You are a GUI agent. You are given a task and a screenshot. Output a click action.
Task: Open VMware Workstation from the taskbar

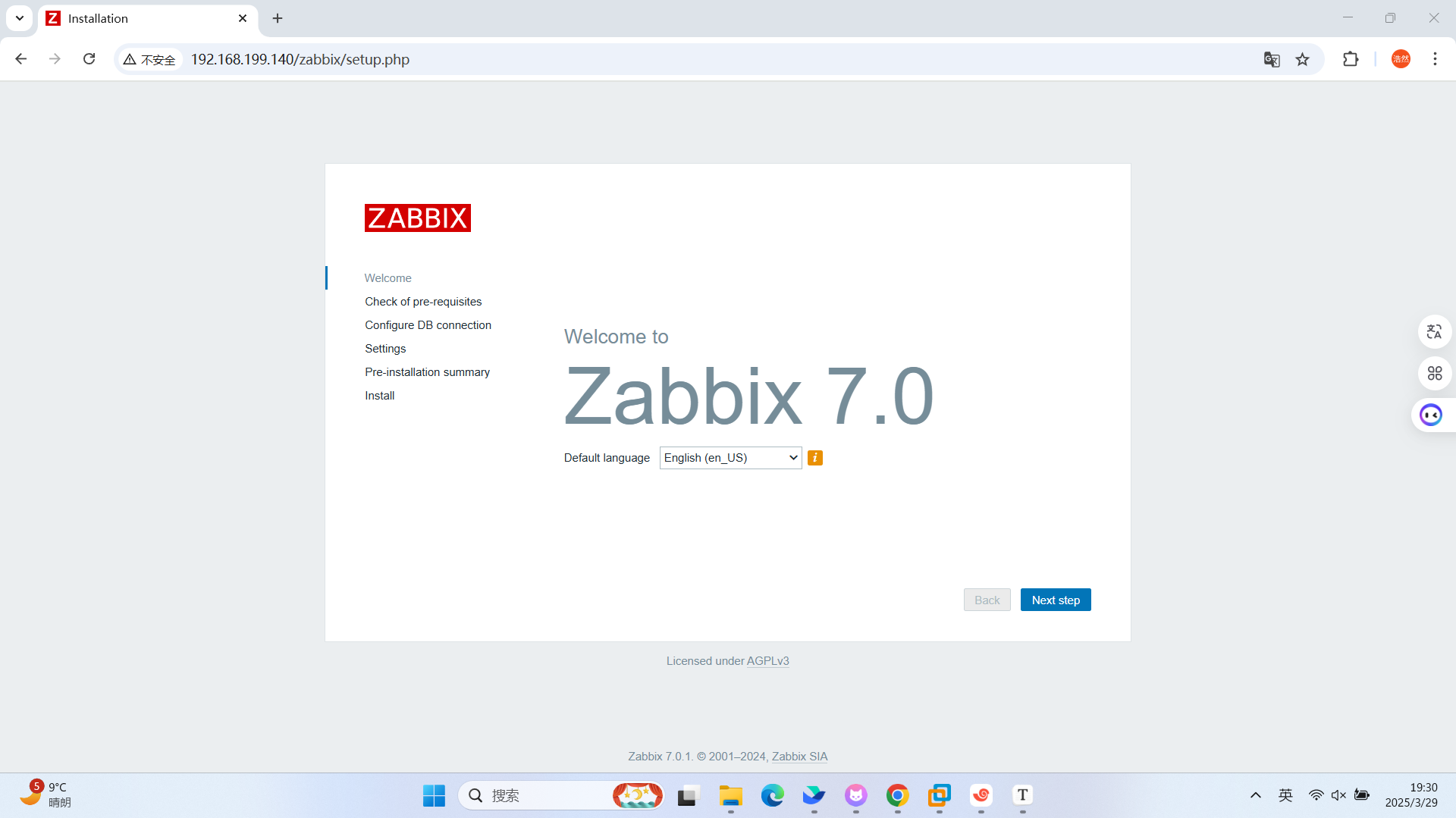pos(940,796)
